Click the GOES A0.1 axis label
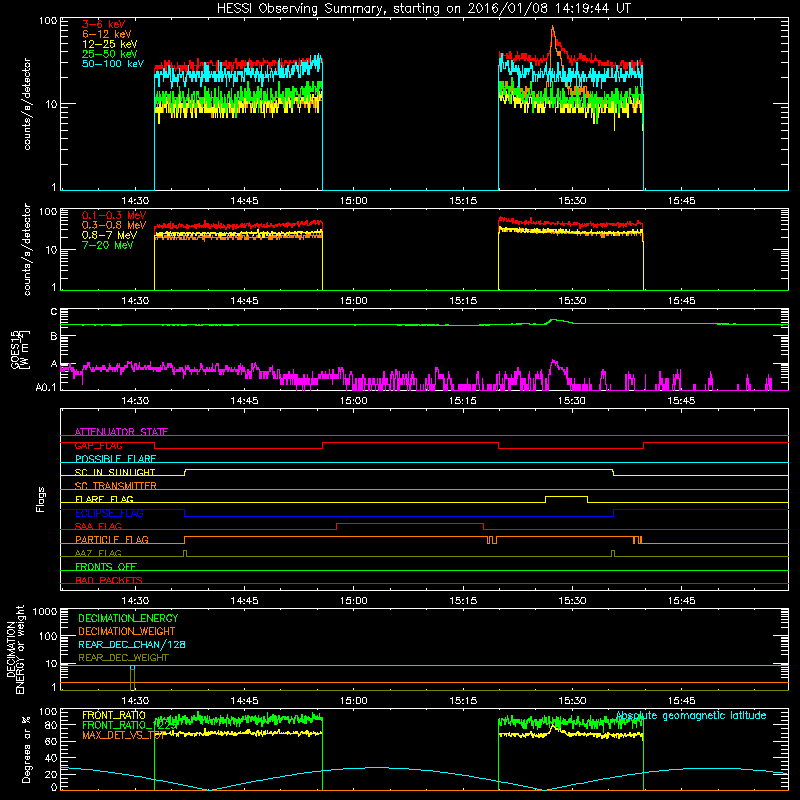 point(45,387)
